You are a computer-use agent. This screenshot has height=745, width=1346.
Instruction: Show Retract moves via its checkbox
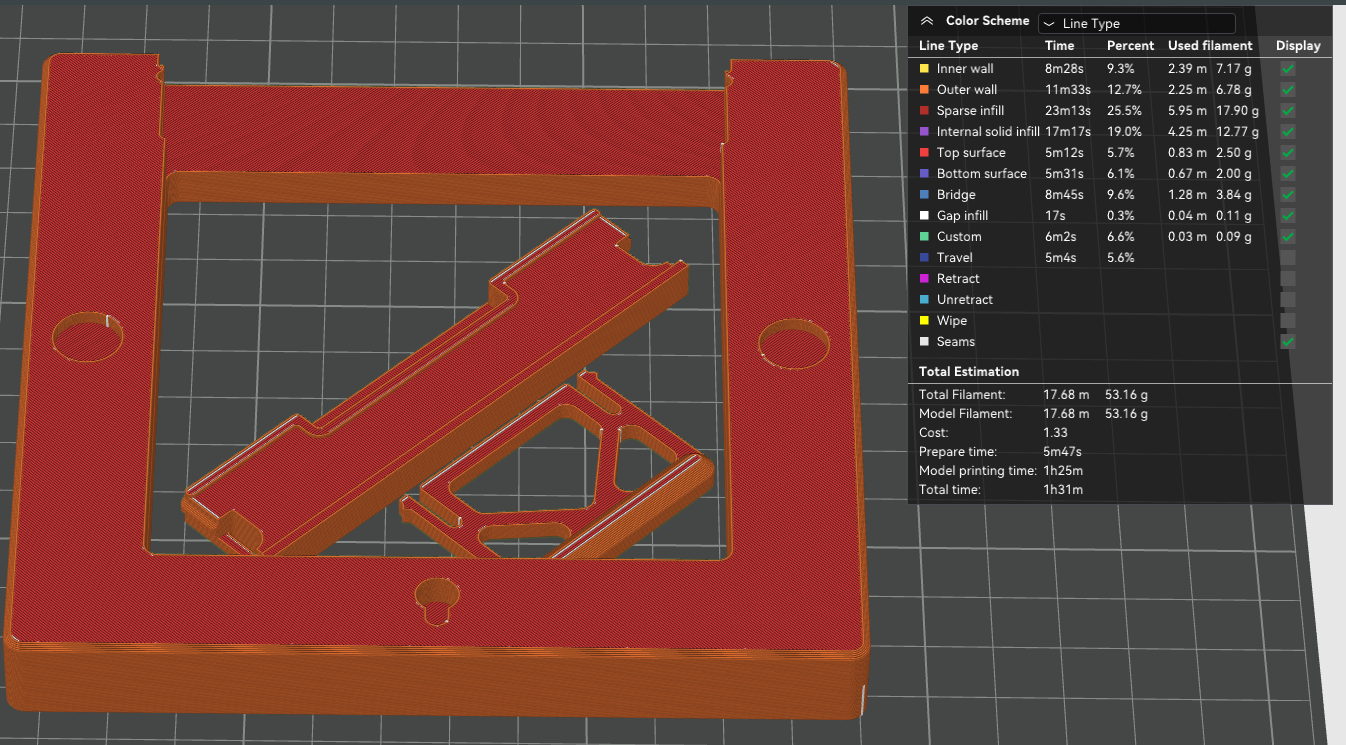coord(1288,279)
